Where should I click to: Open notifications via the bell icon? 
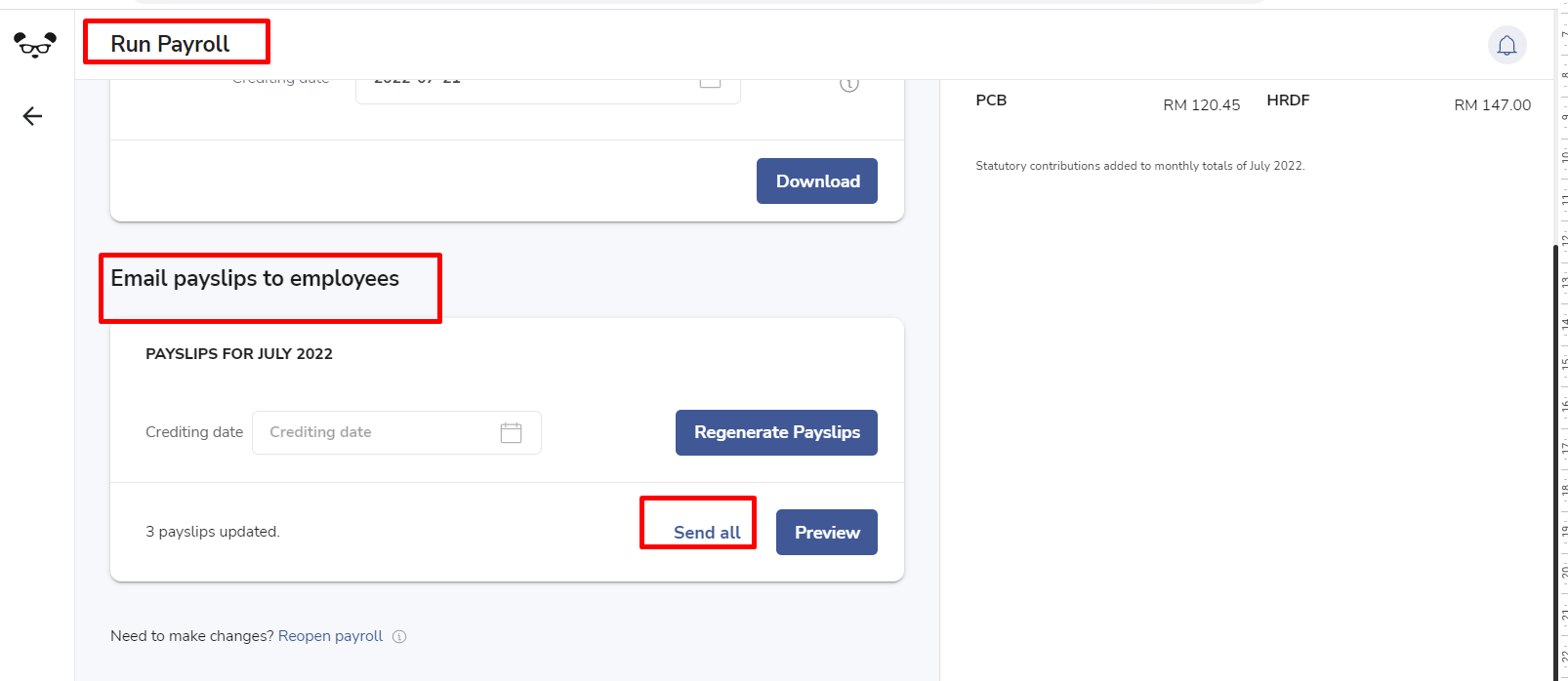(x=1506, y=45)
